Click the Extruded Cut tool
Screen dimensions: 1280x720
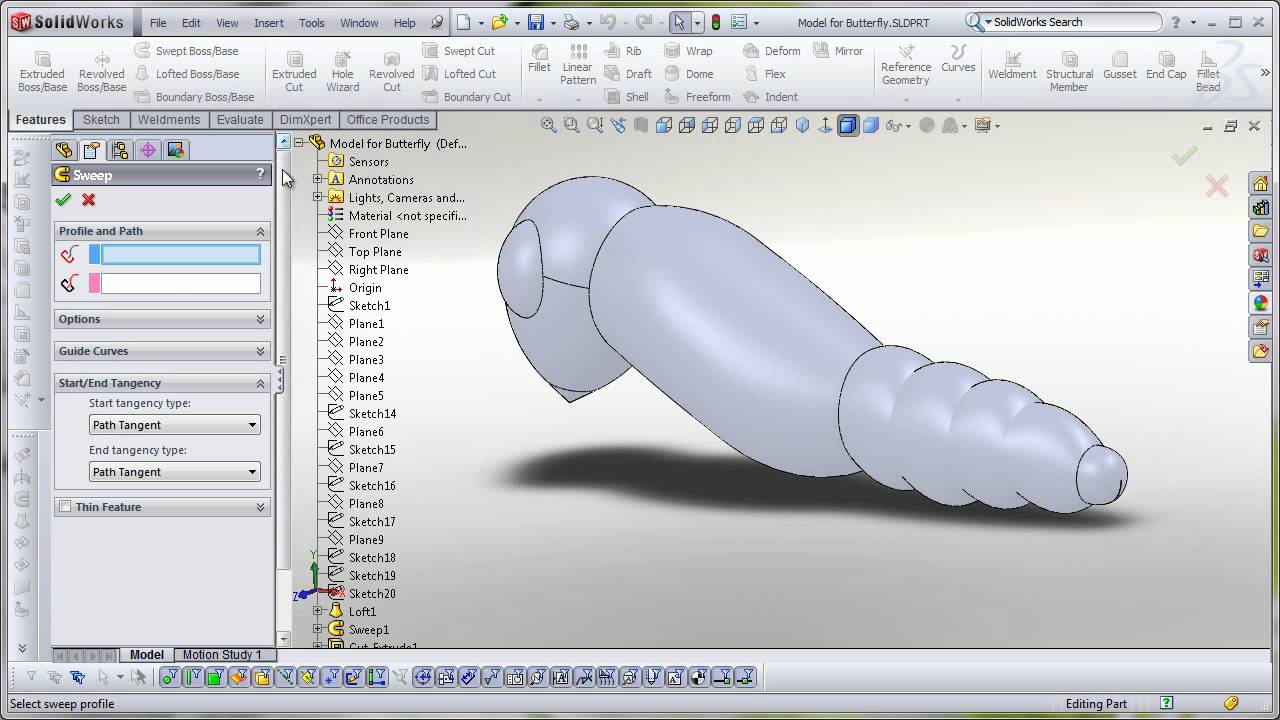[294, 72]
